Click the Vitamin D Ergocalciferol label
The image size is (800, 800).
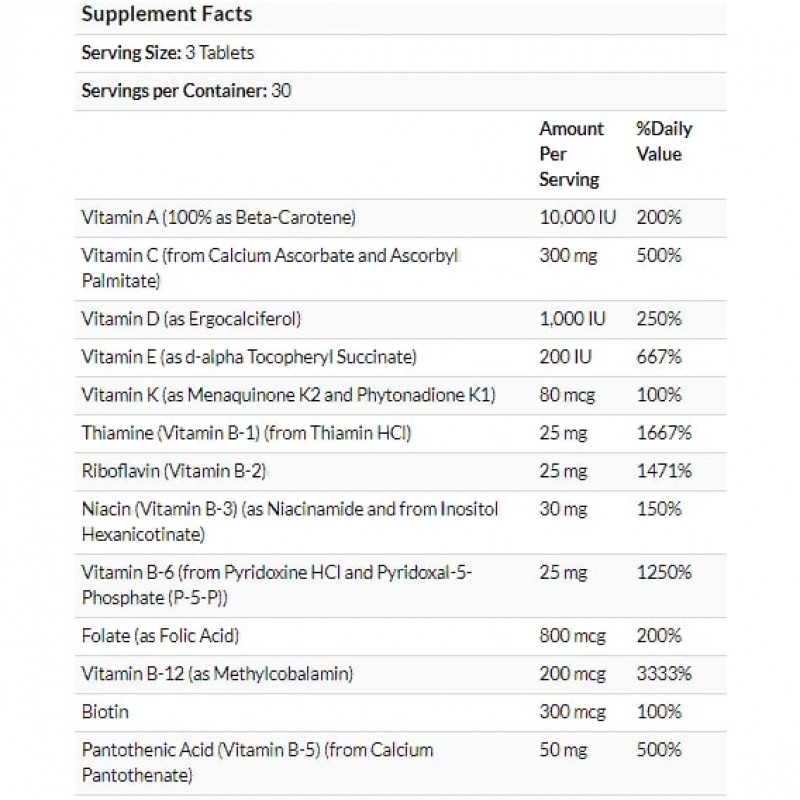(x=191, y=319)
